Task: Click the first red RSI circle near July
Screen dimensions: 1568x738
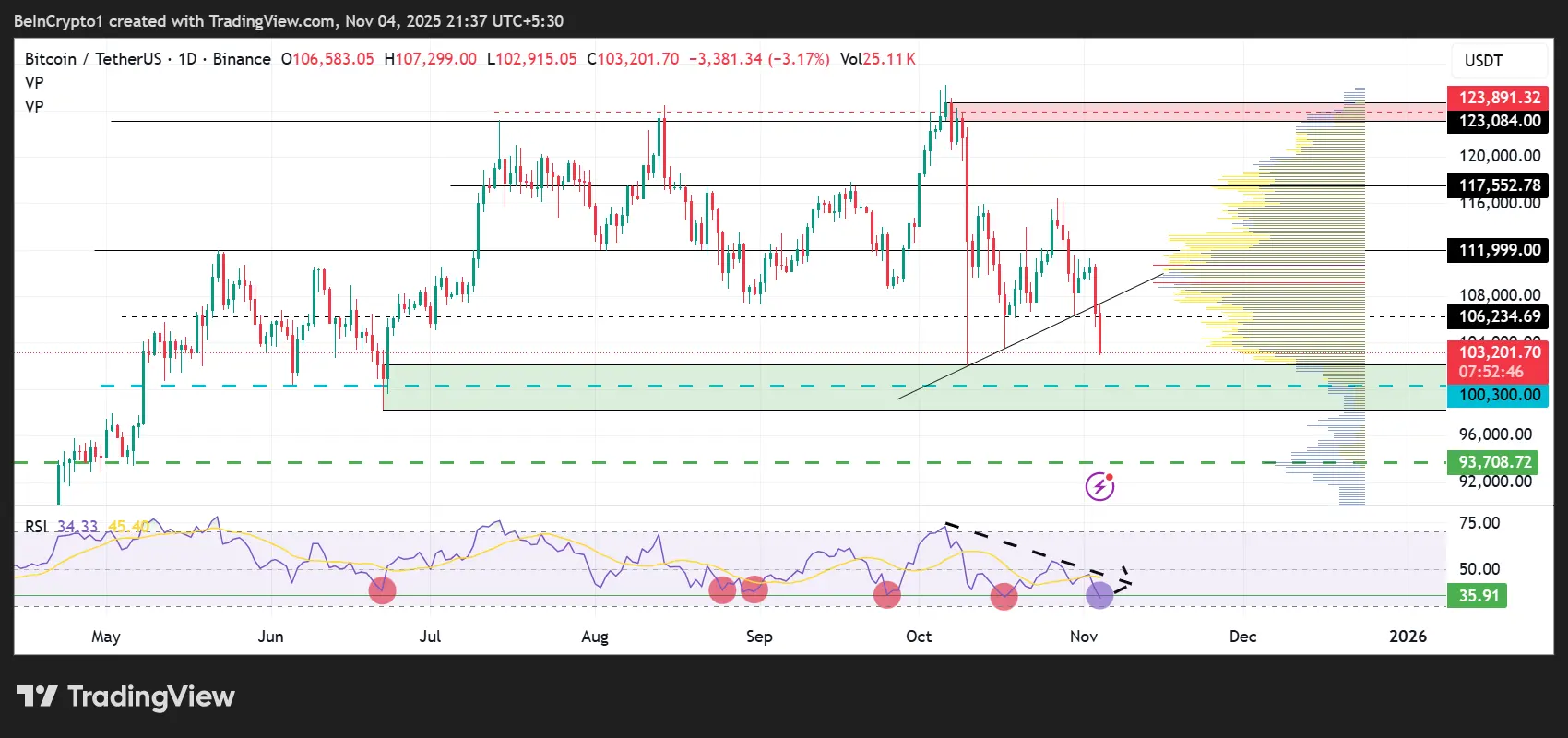Action: pyautogui.click(x=382, y=590)
